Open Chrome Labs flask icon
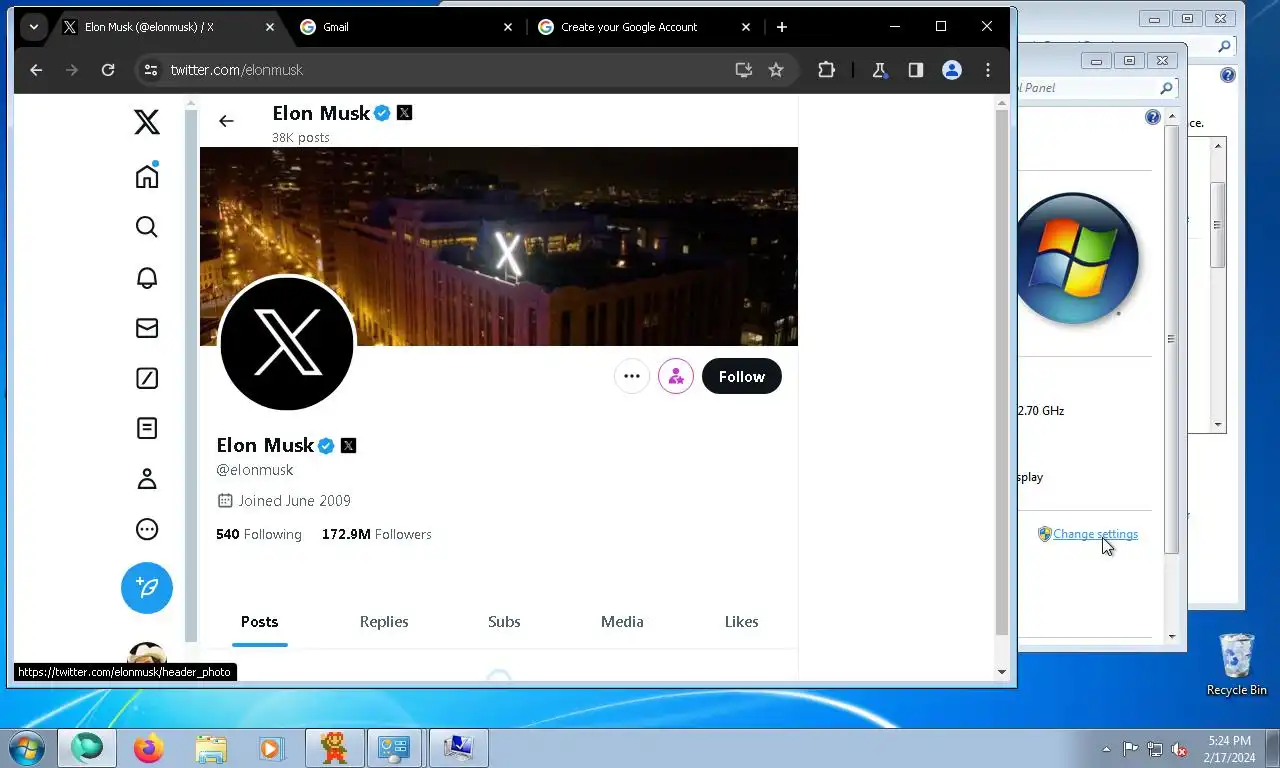1280x768 pixels. coord(880,70)
